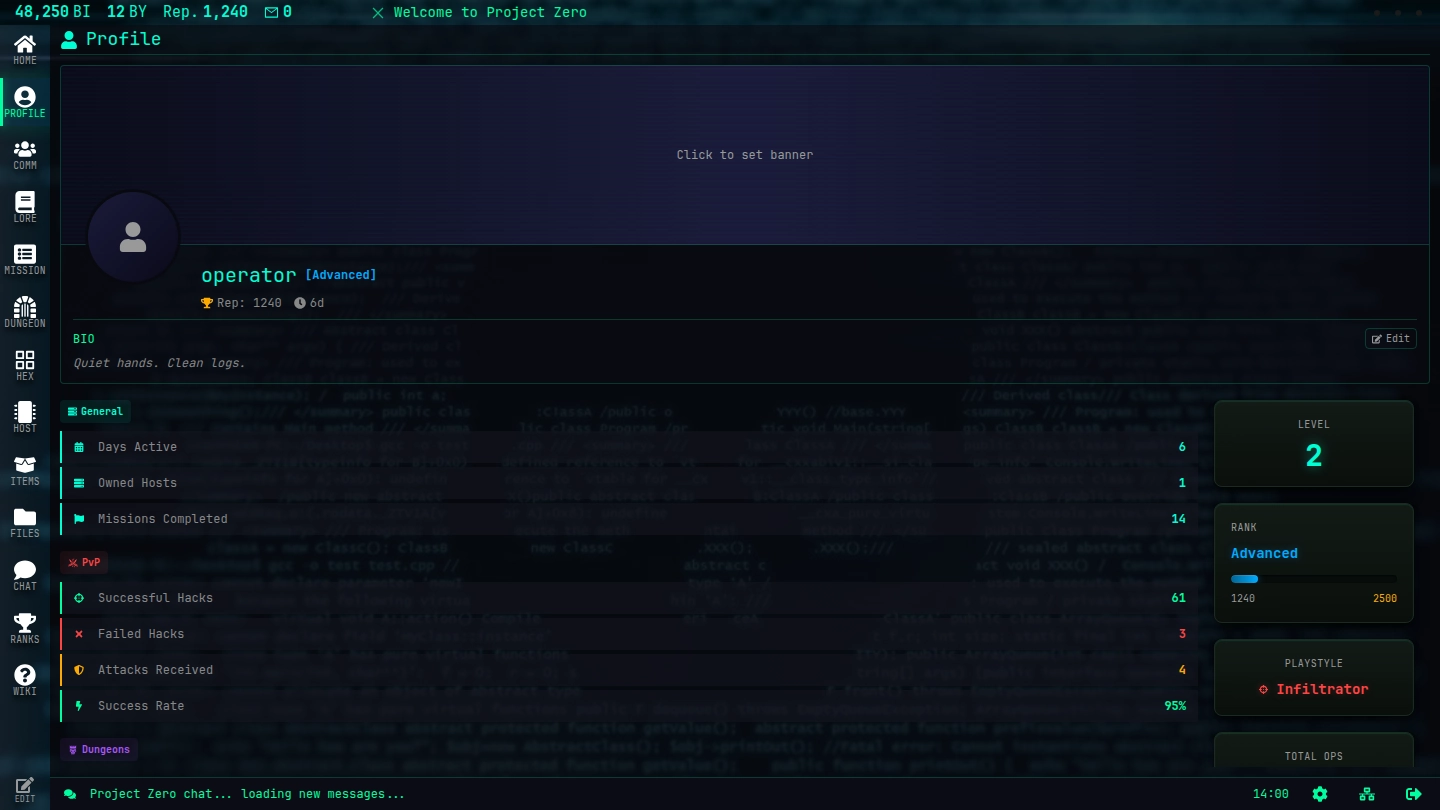Open the Wiki help page
1440x810 pixels.
click(x=25, y=680)
